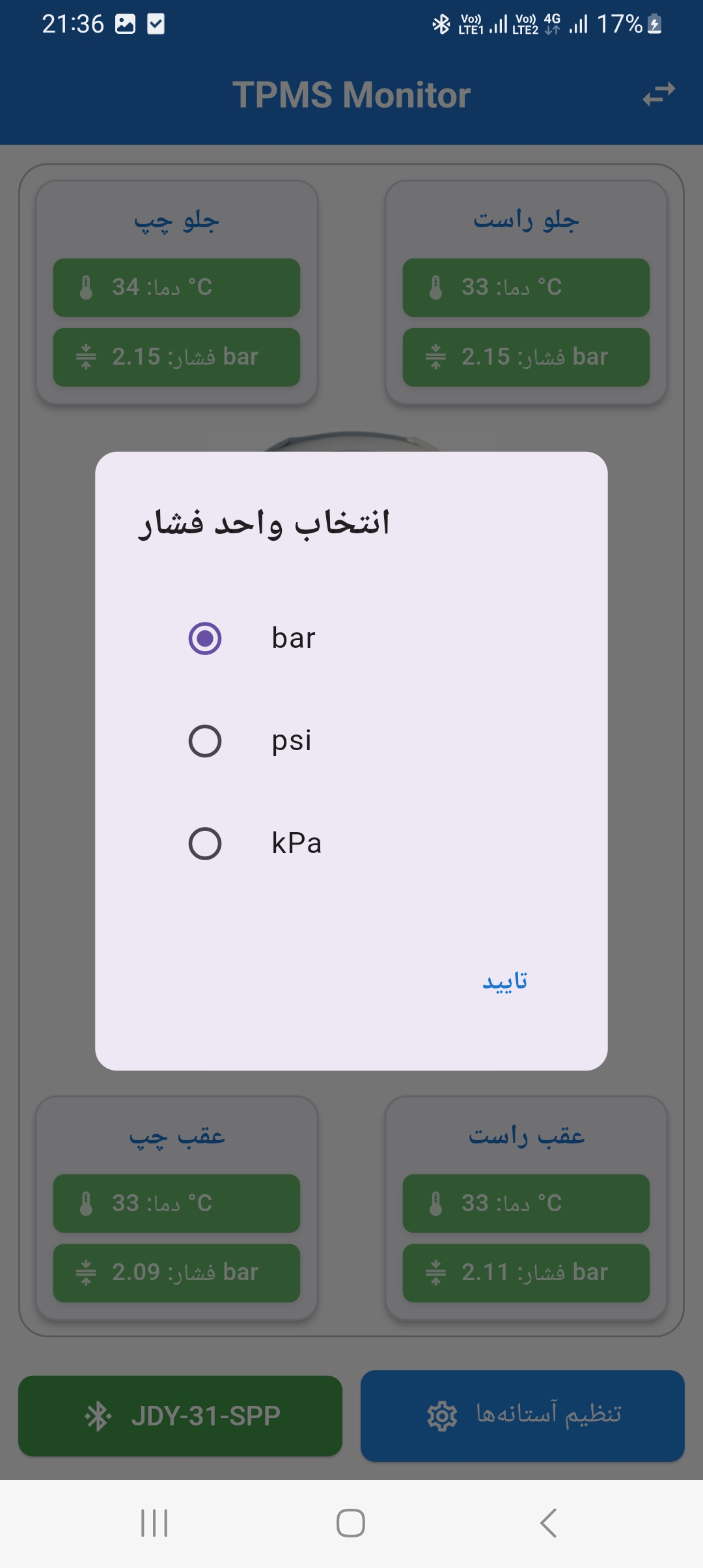Tap front-right pressure icon

pyautogui.click(x=435, y=357)
